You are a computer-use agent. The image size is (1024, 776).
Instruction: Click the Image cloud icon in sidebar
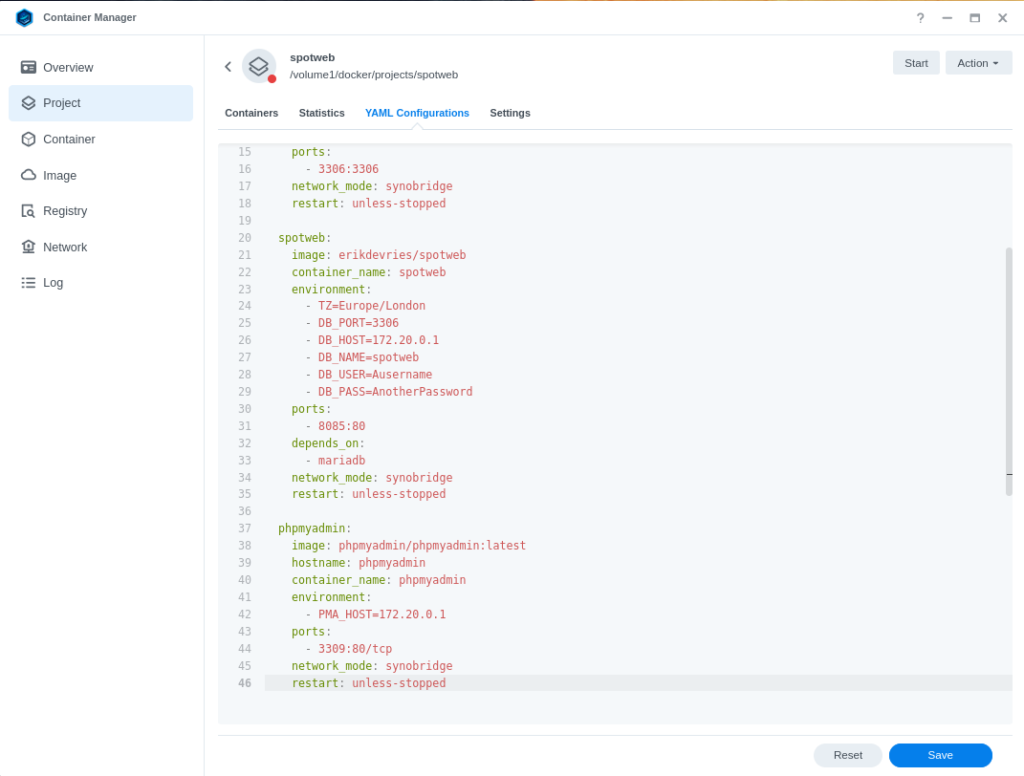[28, 175]
